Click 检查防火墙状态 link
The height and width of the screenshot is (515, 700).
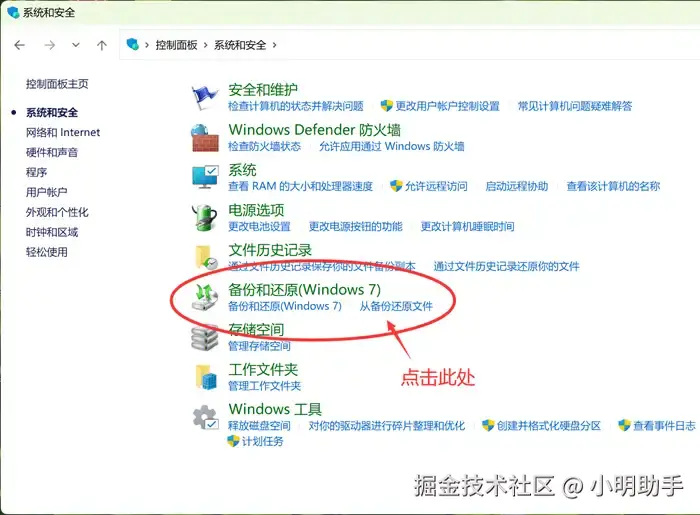[265, 146]
